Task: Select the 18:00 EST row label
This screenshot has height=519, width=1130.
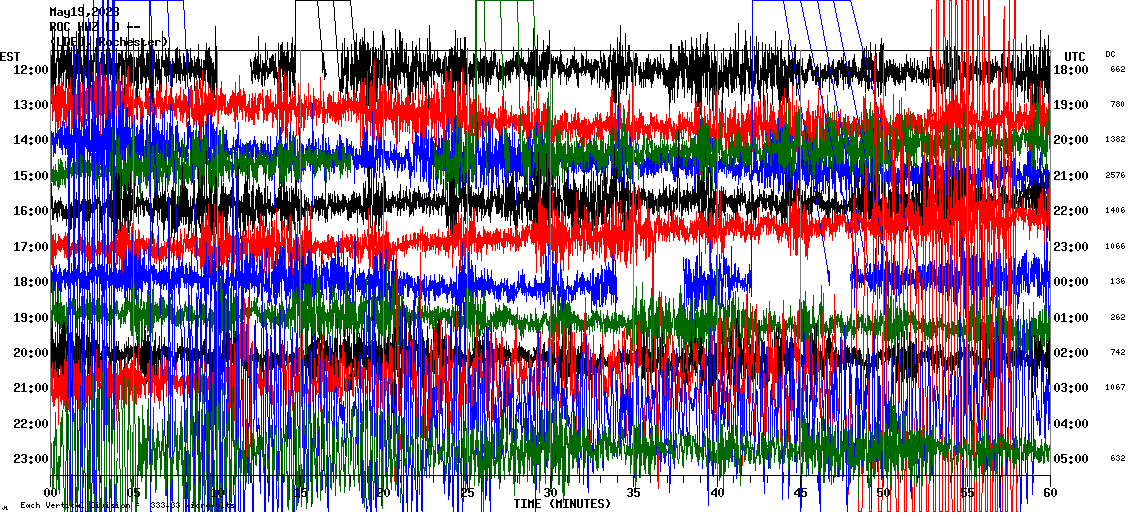Action: point(31,282)
